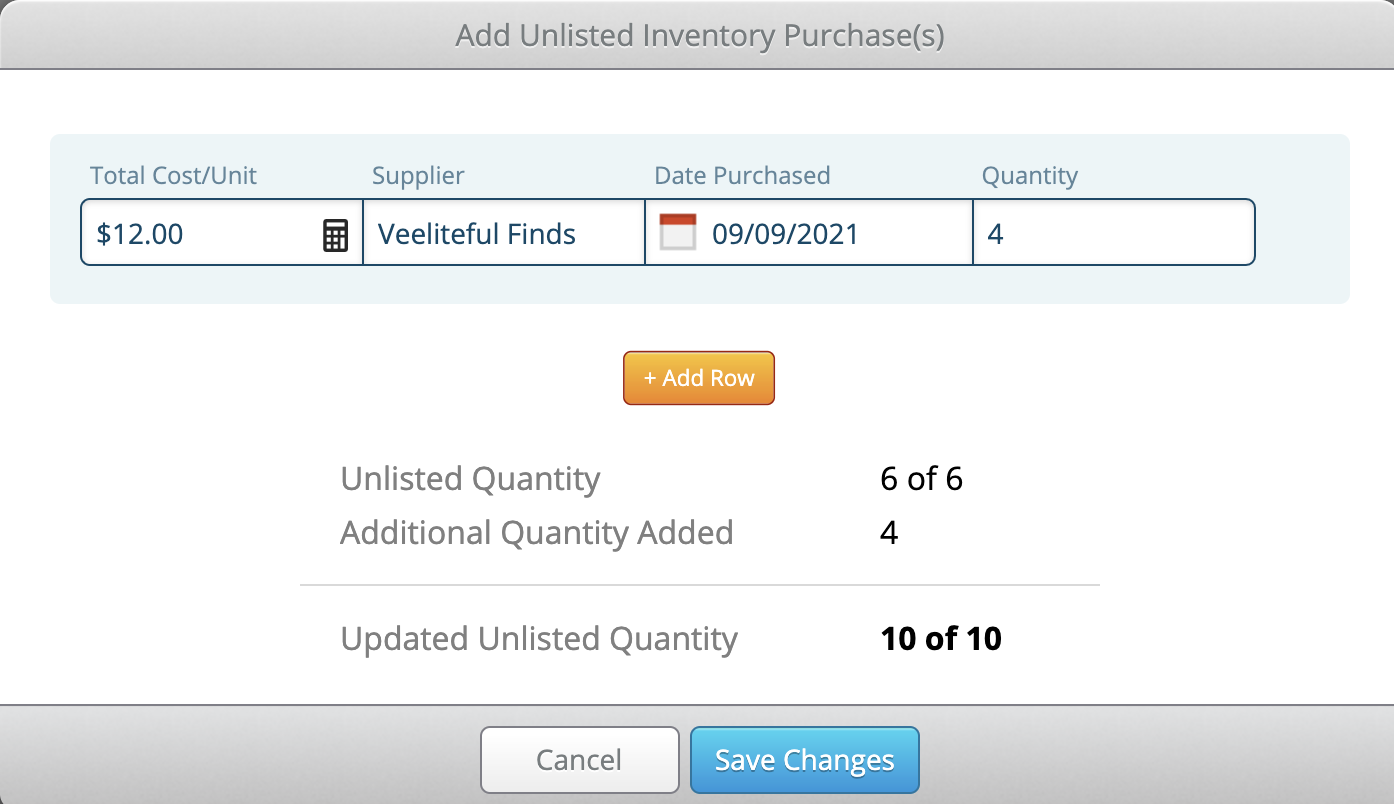1394x804 pixels.
Task: Click the Quantity column label
Action: click(x=1029, y=176)
